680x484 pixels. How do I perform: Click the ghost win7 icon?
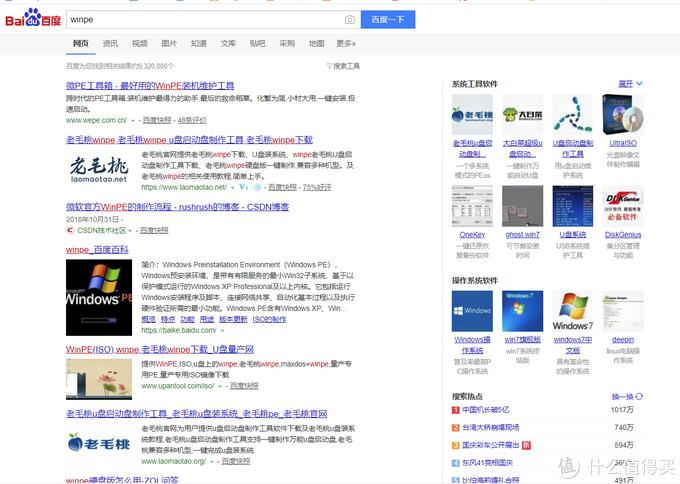pos(523,206)
